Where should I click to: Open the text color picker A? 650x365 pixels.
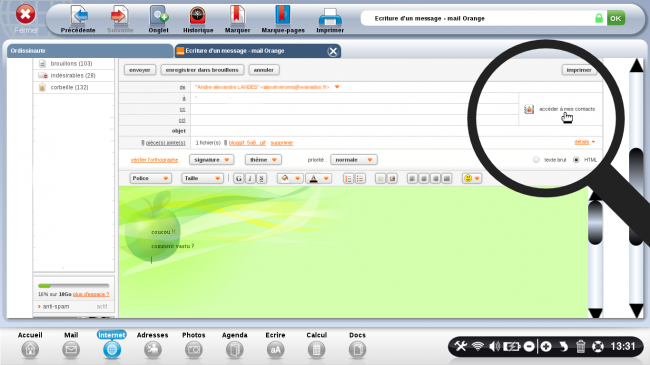[x=318, y=178]
